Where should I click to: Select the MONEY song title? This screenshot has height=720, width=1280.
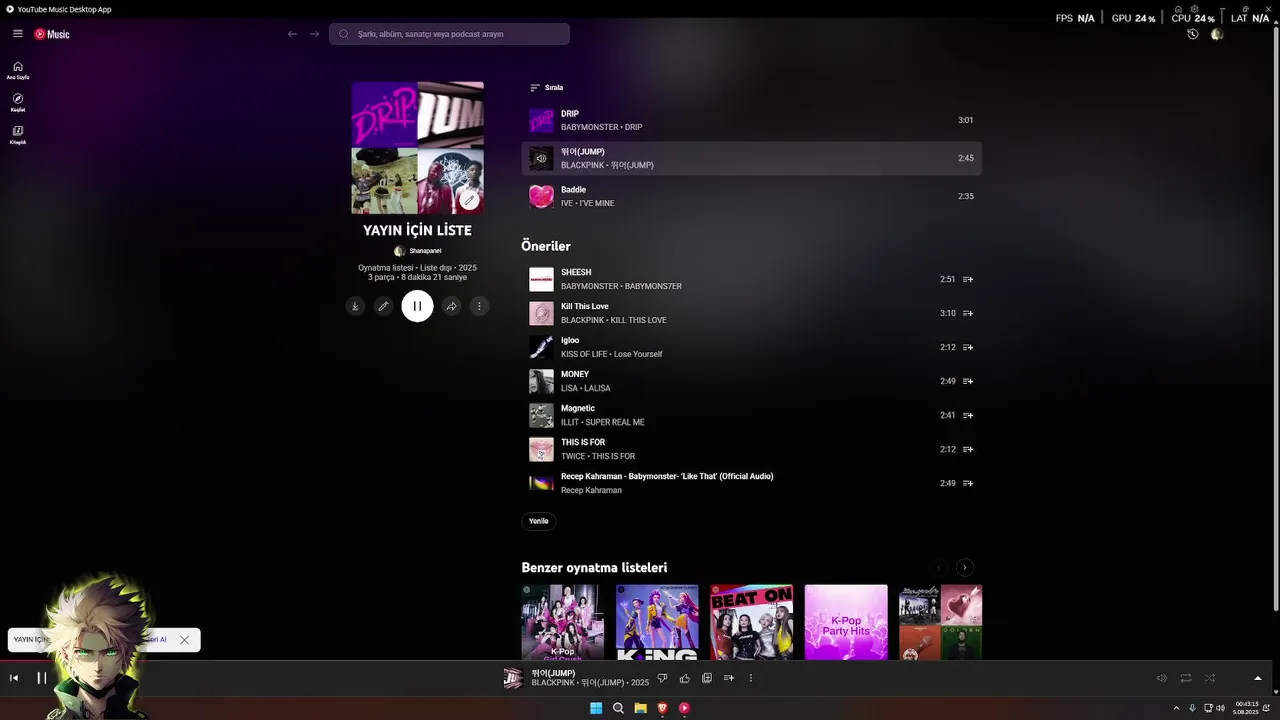click(575, 374)
